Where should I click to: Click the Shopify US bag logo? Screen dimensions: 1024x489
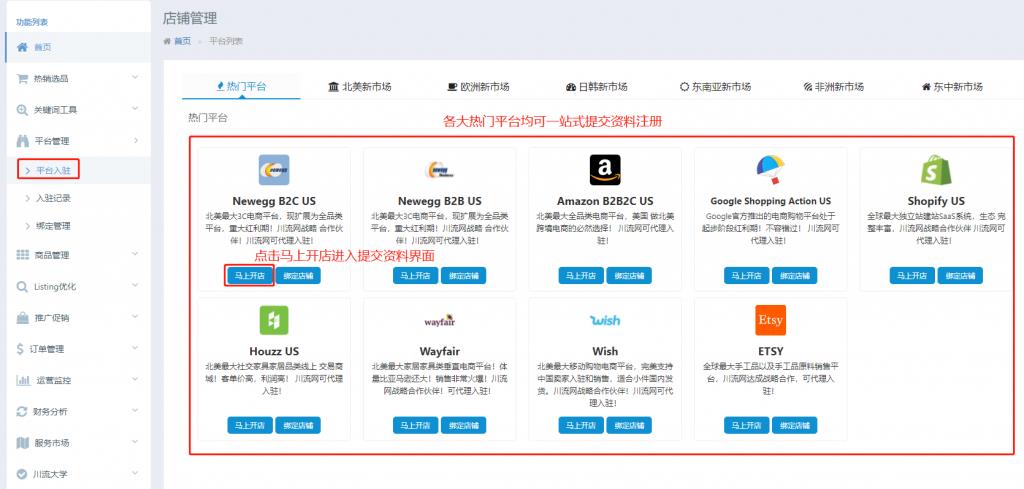pyautogui.click(x=936, y=170)
